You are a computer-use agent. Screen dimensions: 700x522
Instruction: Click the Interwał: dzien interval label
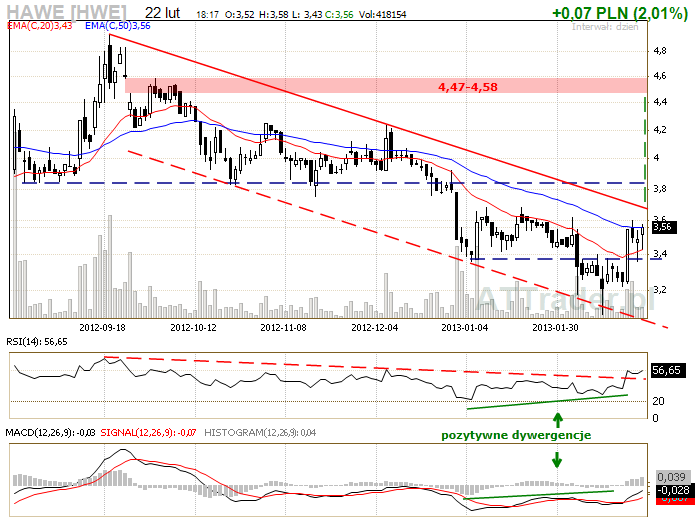tap(605, 27)
